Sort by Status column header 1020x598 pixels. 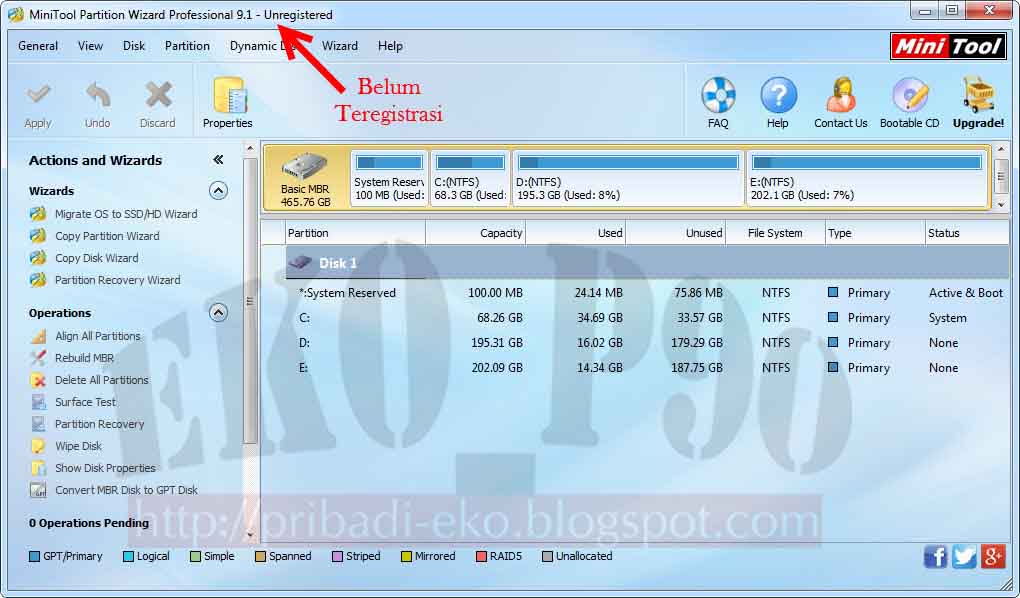(967, 233)
